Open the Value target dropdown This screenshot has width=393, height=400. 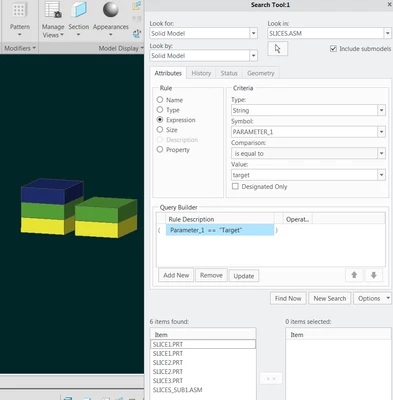pyautogui.click(x=381, y=175)
